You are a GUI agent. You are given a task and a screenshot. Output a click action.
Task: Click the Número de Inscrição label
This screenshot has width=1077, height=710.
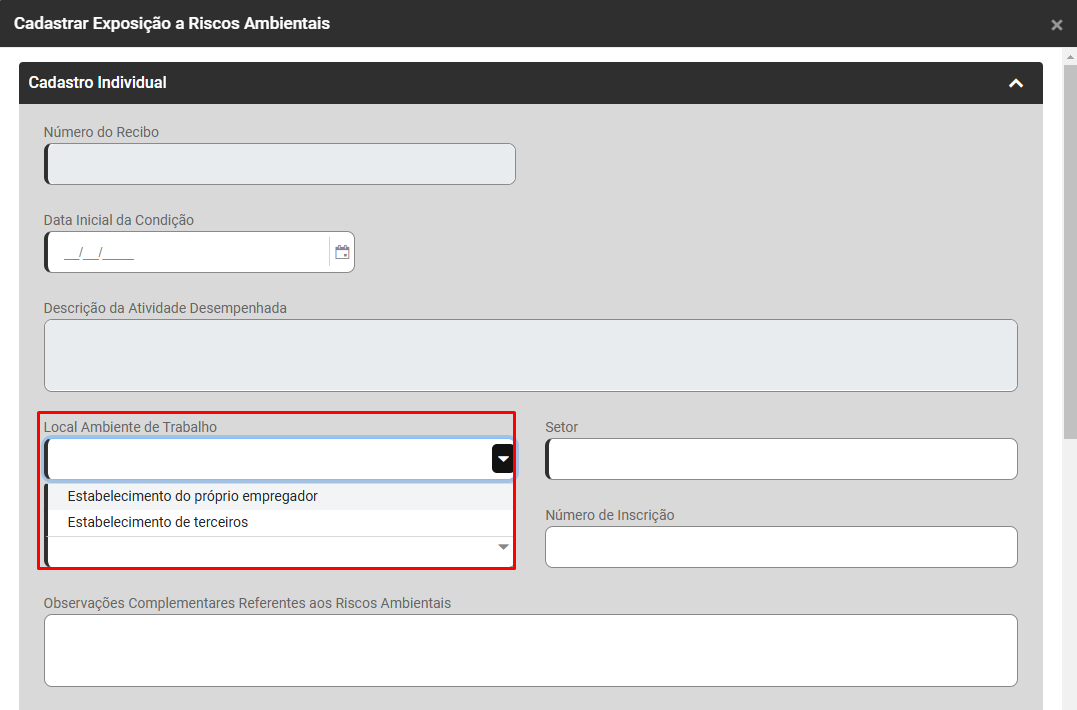pos(609,515)
